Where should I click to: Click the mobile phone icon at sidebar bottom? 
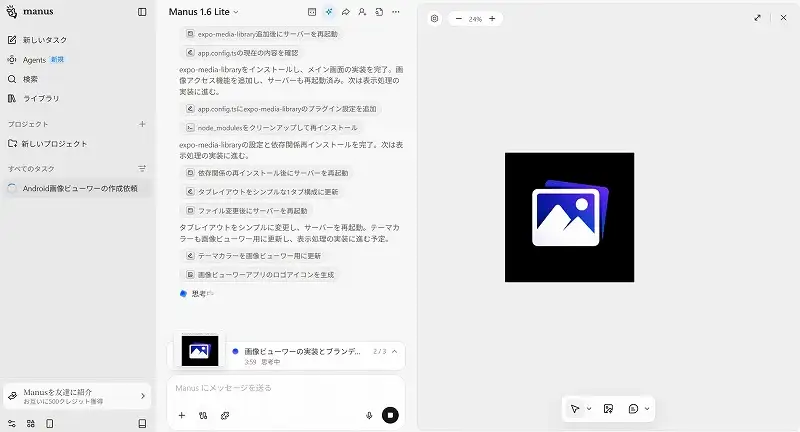[x=49, y=423]
